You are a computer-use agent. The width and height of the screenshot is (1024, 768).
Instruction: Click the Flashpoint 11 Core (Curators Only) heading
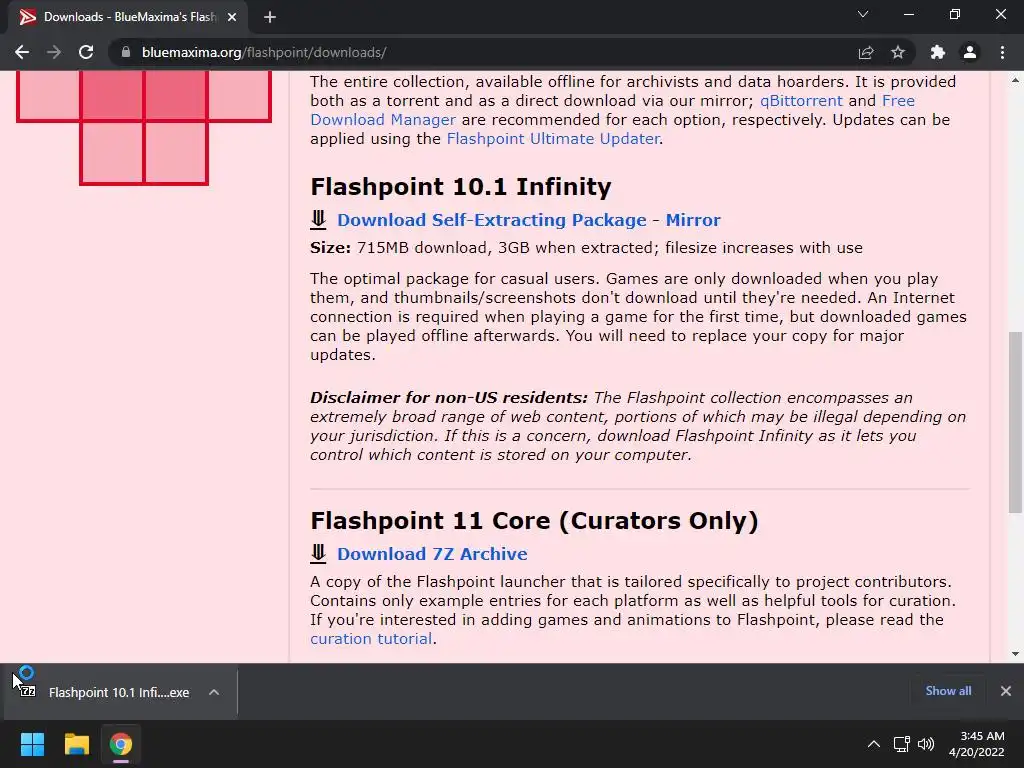click(534, 520)
